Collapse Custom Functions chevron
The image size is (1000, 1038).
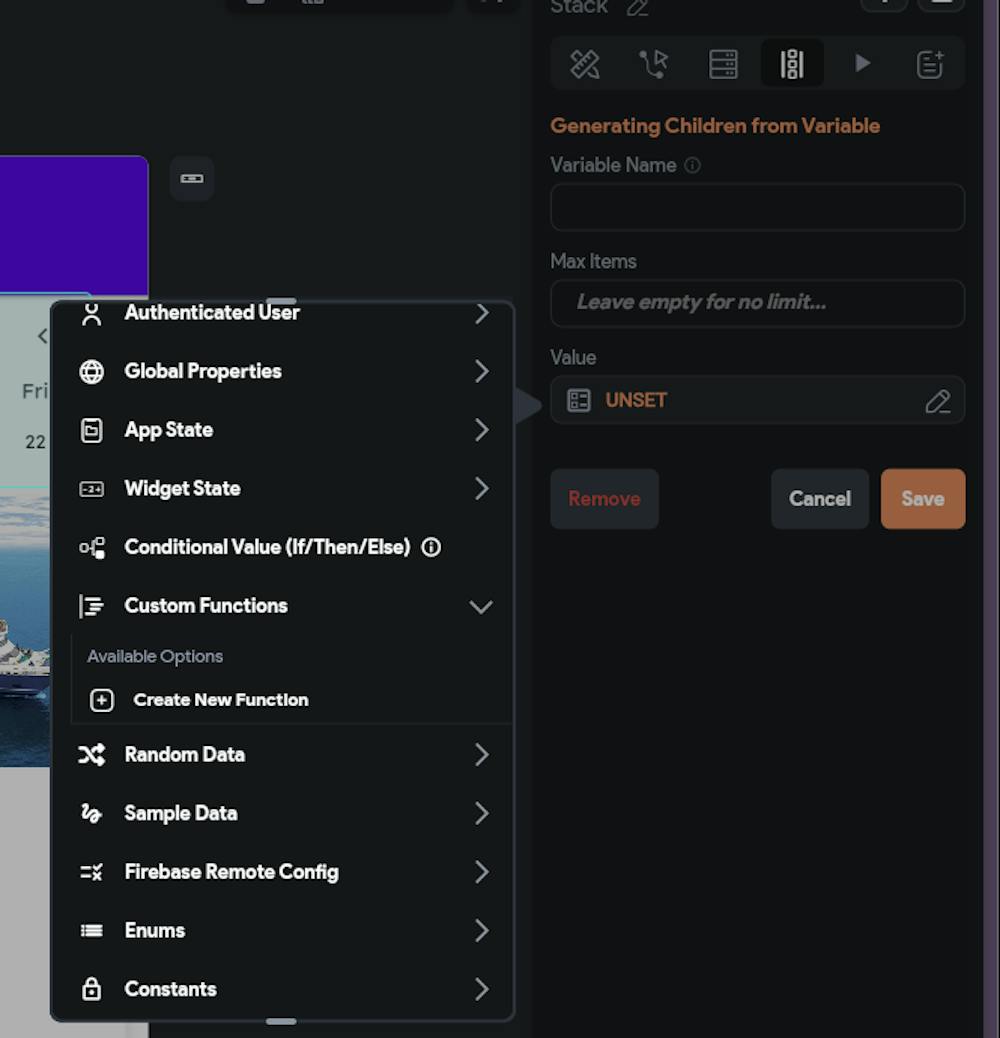(x=481, y=606)
